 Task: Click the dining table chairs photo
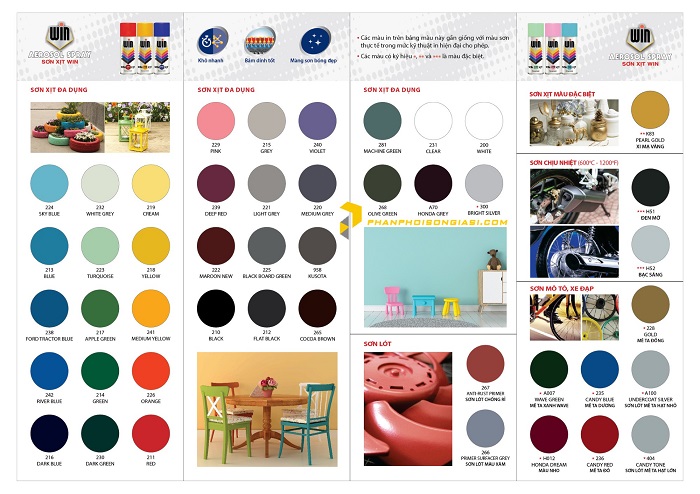tap(267, 410)
